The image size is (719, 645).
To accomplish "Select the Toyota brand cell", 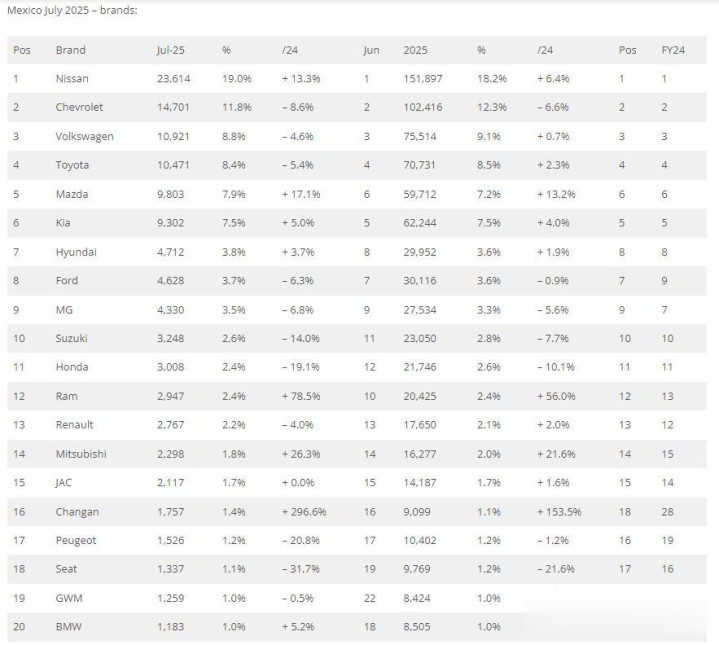I will click(72, 165).
